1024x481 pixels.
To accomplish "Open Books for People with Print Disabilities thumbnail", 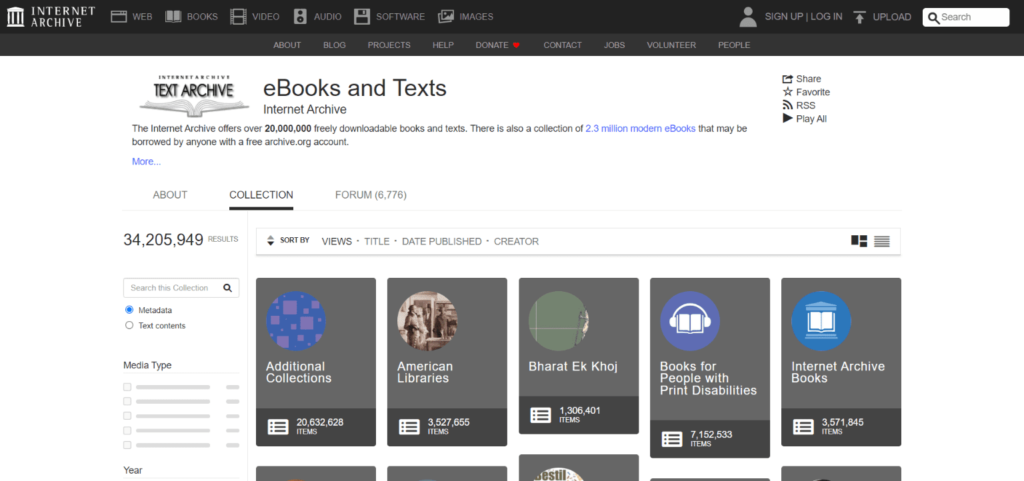I will click(690, 321).
